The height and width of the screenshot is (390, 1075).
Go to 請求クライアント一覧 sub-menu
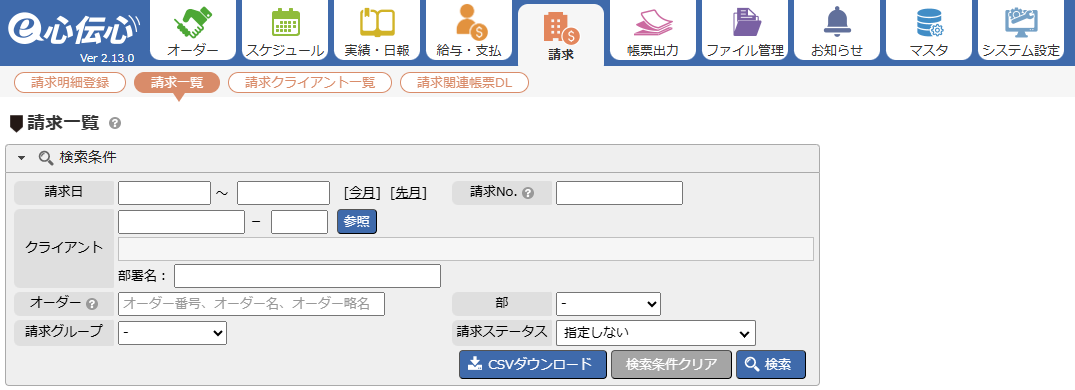click(x=310, y=83)
